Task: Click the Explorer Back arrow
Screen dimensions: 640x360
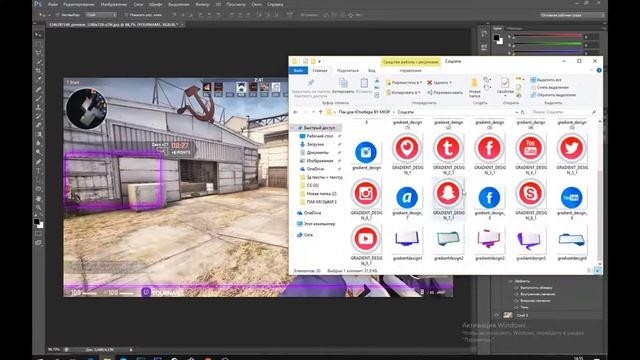Action: point(296,112)
